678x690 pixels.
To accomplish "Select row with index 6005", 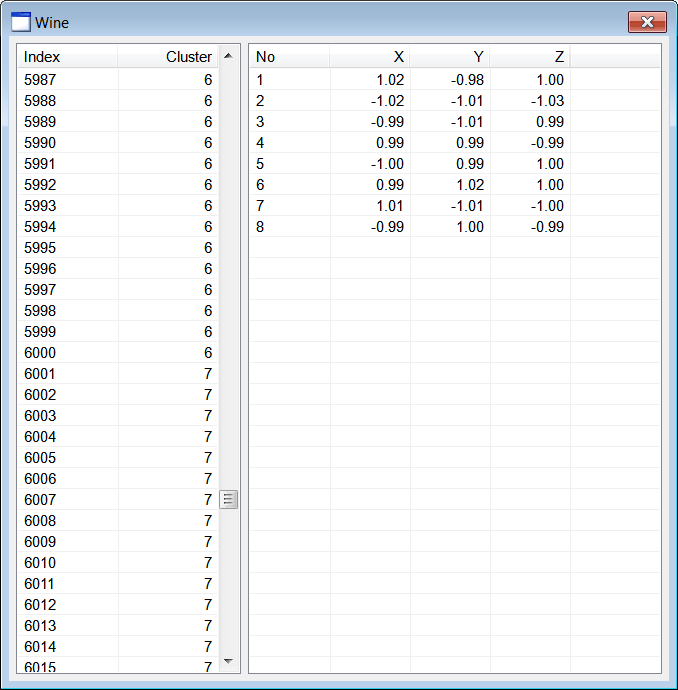I will pyautogui.click(x=118, y=458).
